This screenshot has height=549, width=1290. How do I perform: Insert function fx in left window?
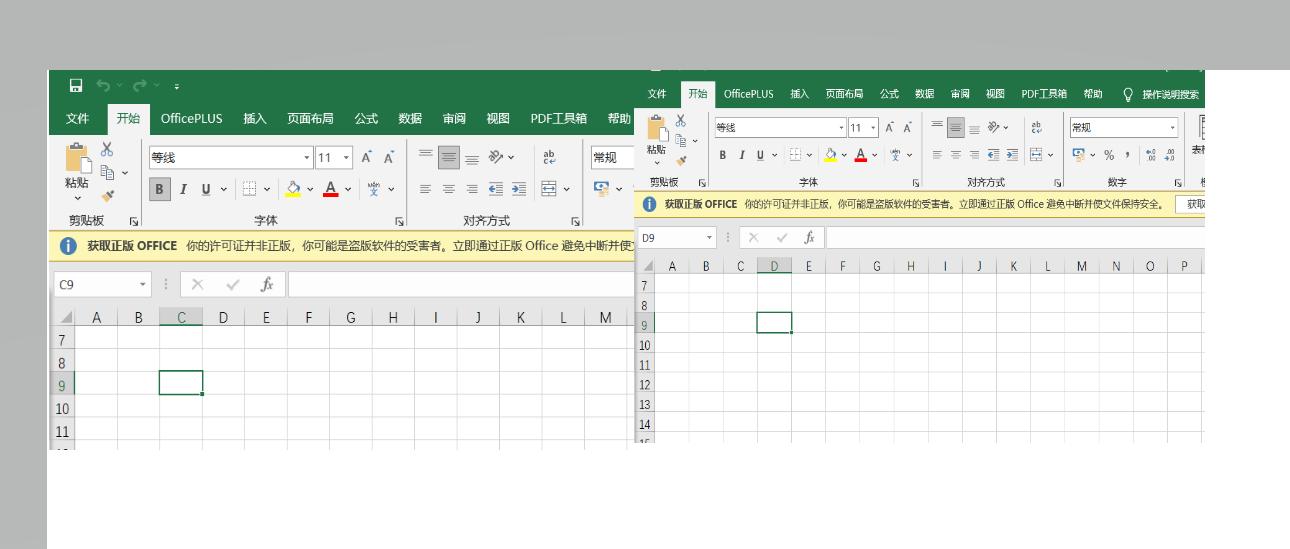tap(267, 285)
